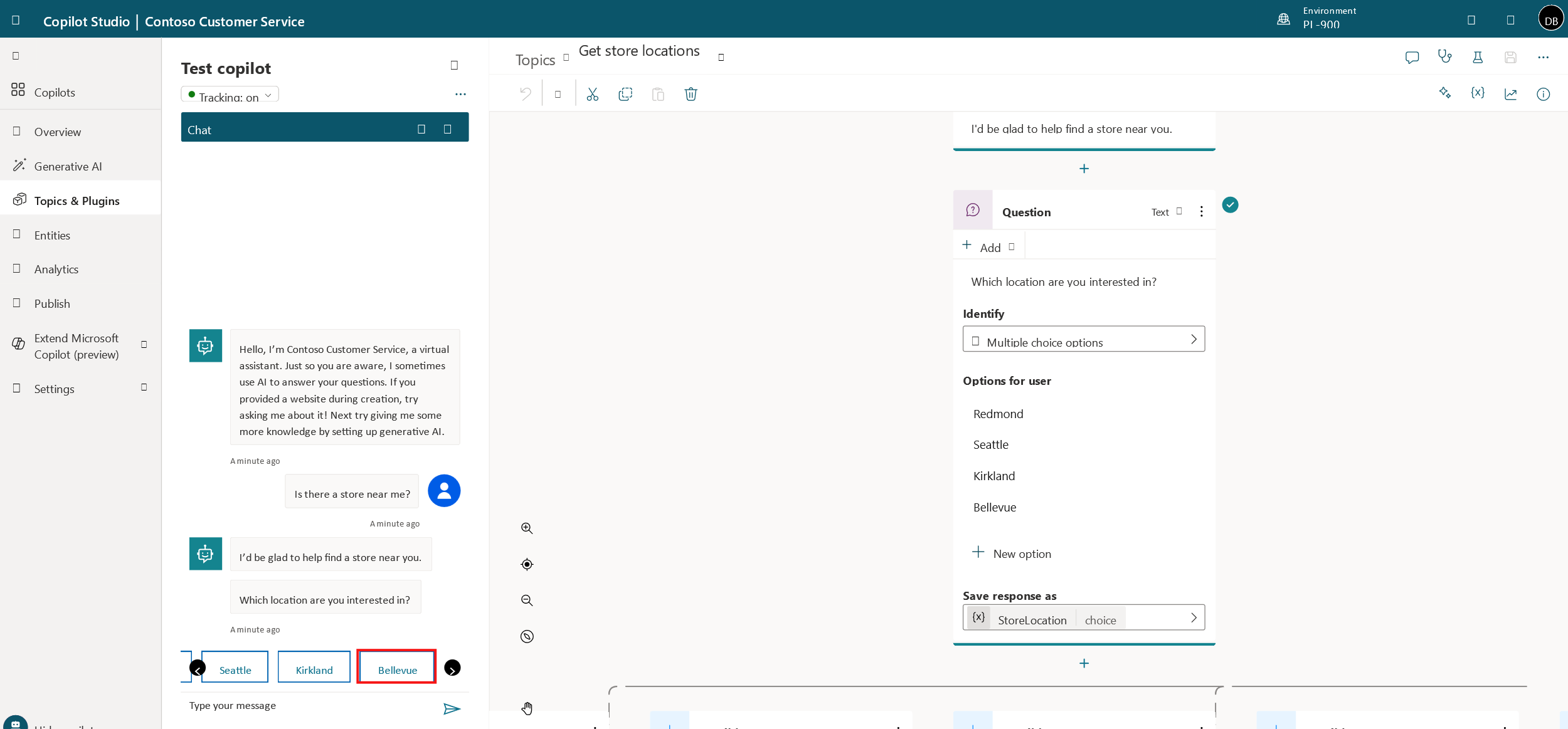Viewport: 1568px width, 729px height.
Task: Choose Bellevue in the test chat
Action: [396, 666]
